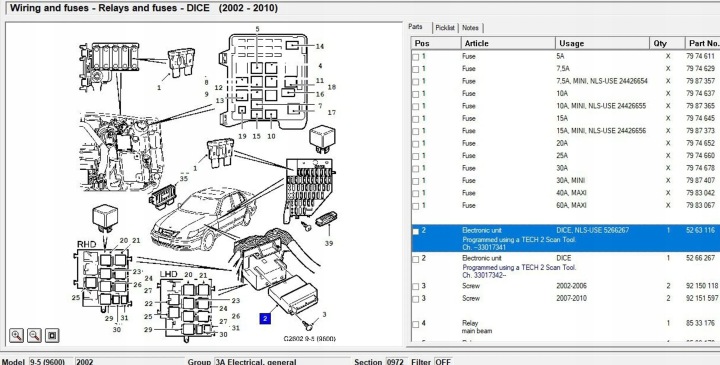The height and width of the screenshot is (365, 720).
Task: Zoom in on the wiring diagram
Action: (x=16, y=335)
